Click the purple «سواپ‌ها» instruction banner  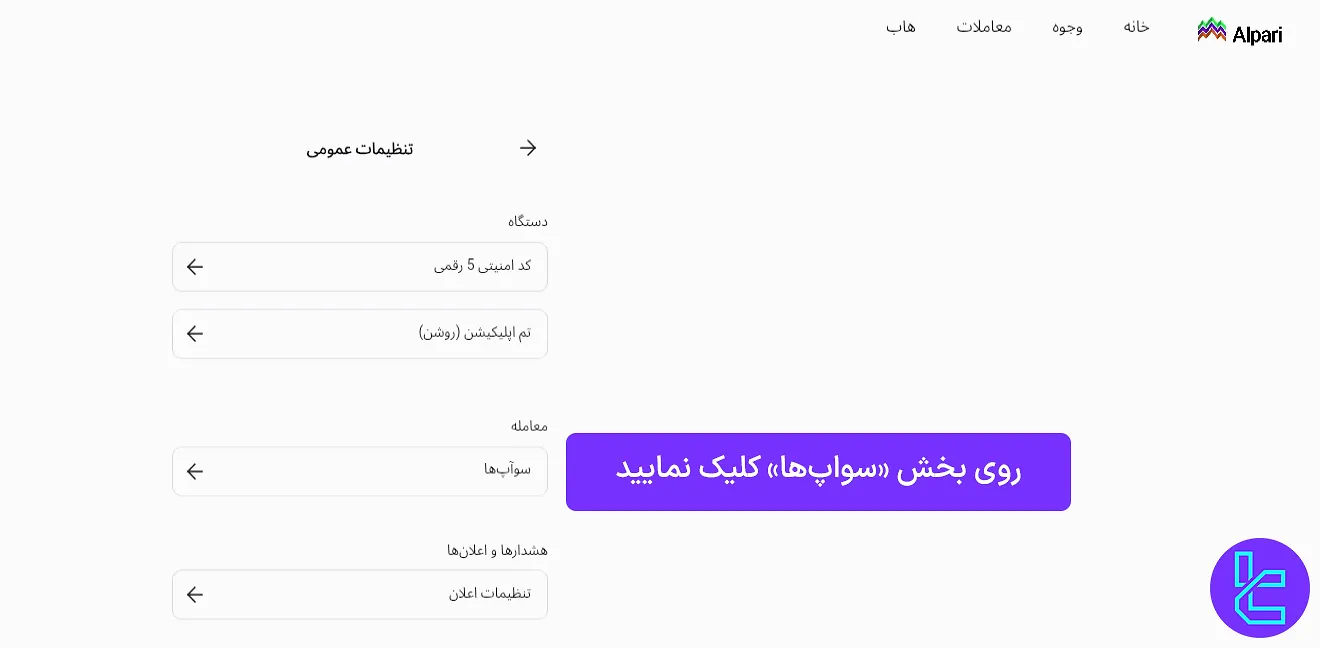click(x=818, y=471)
